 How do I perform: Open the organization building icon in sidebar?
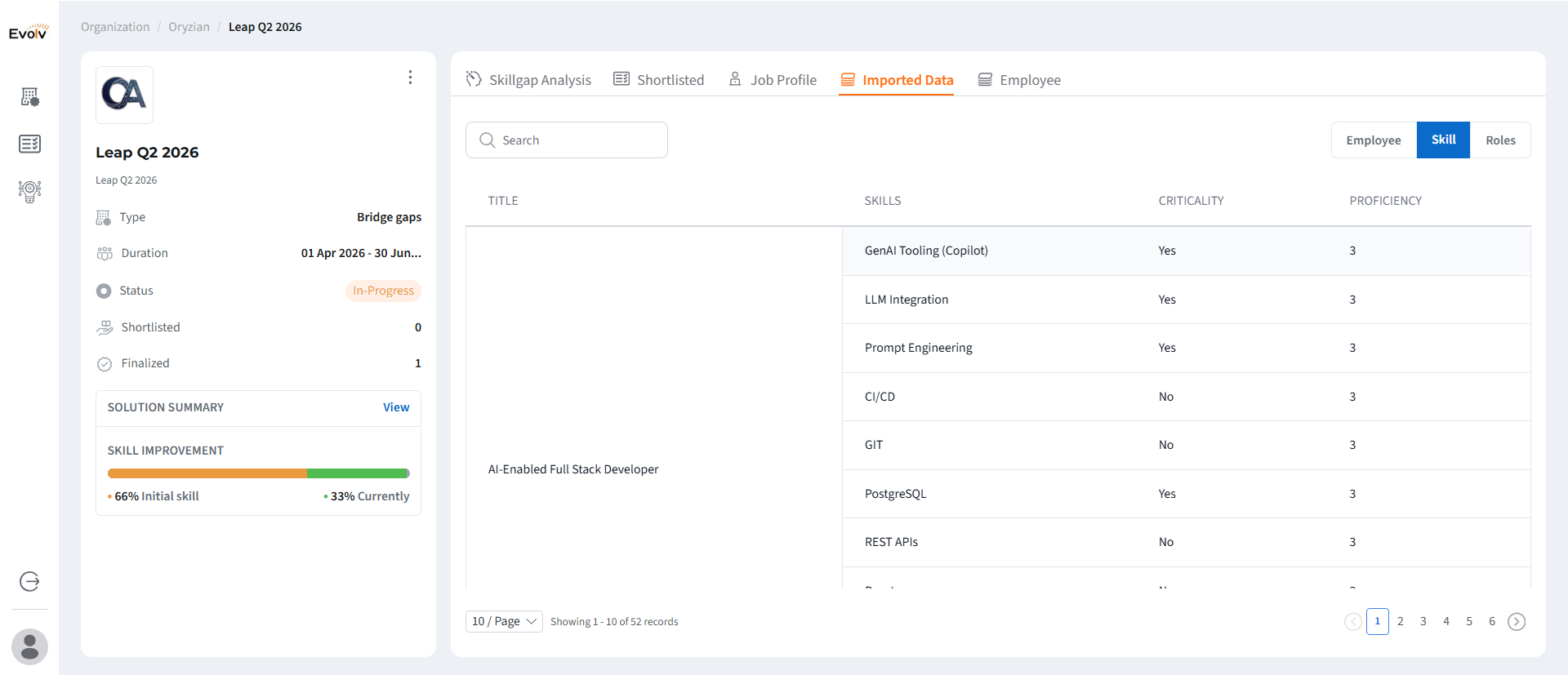29,97
